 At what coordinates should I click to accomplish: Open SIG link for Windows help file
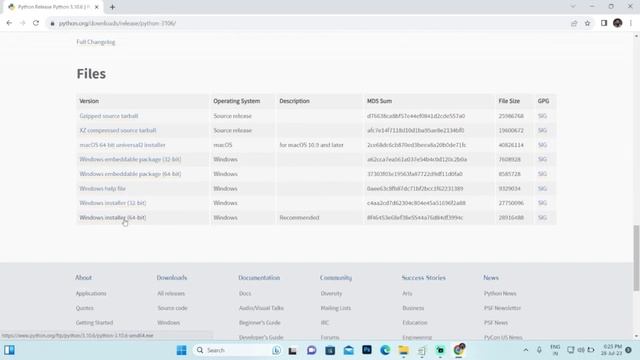[x=542, y=189]
